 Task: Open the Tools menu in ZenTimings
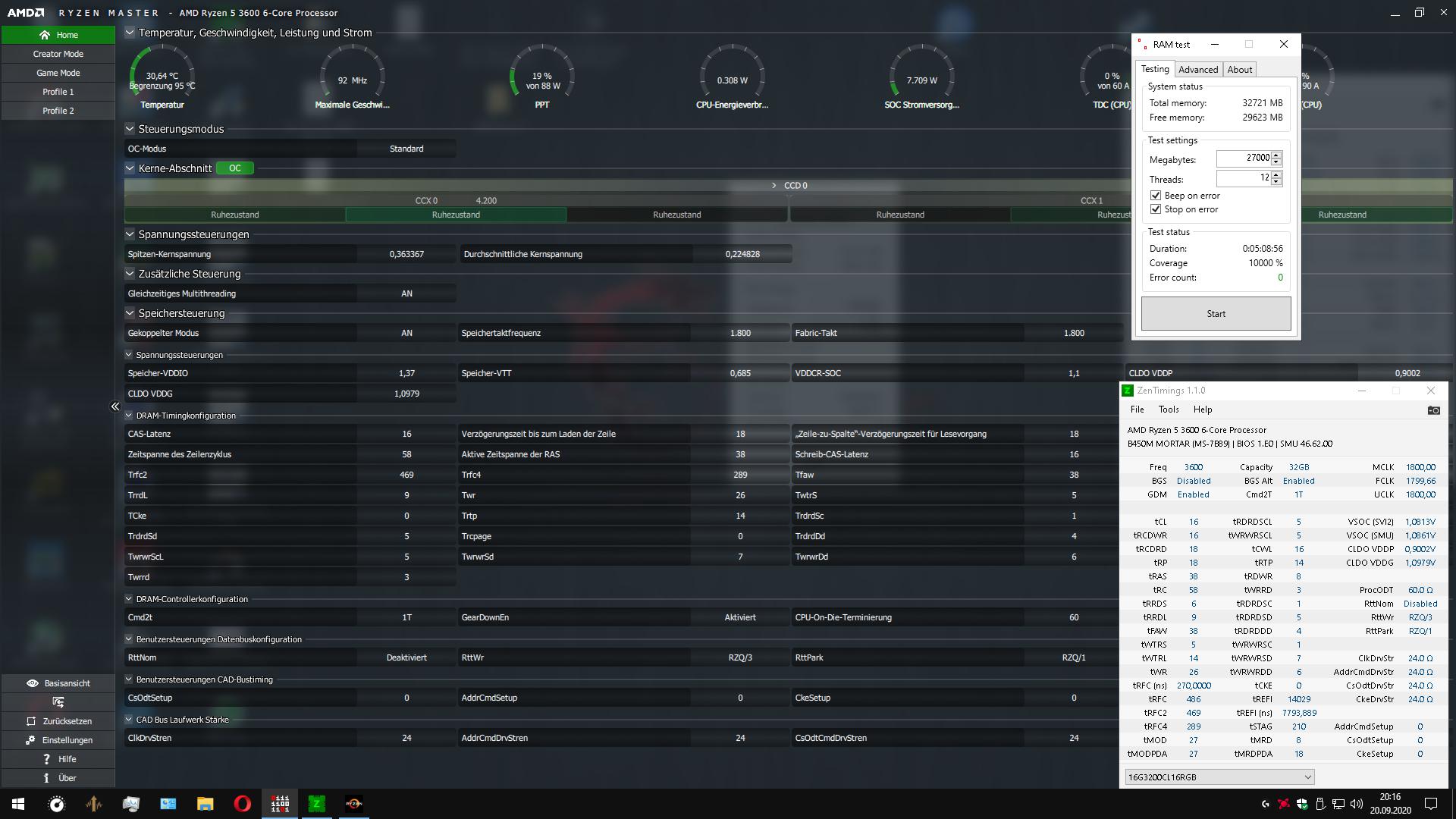pos(1169,409)
